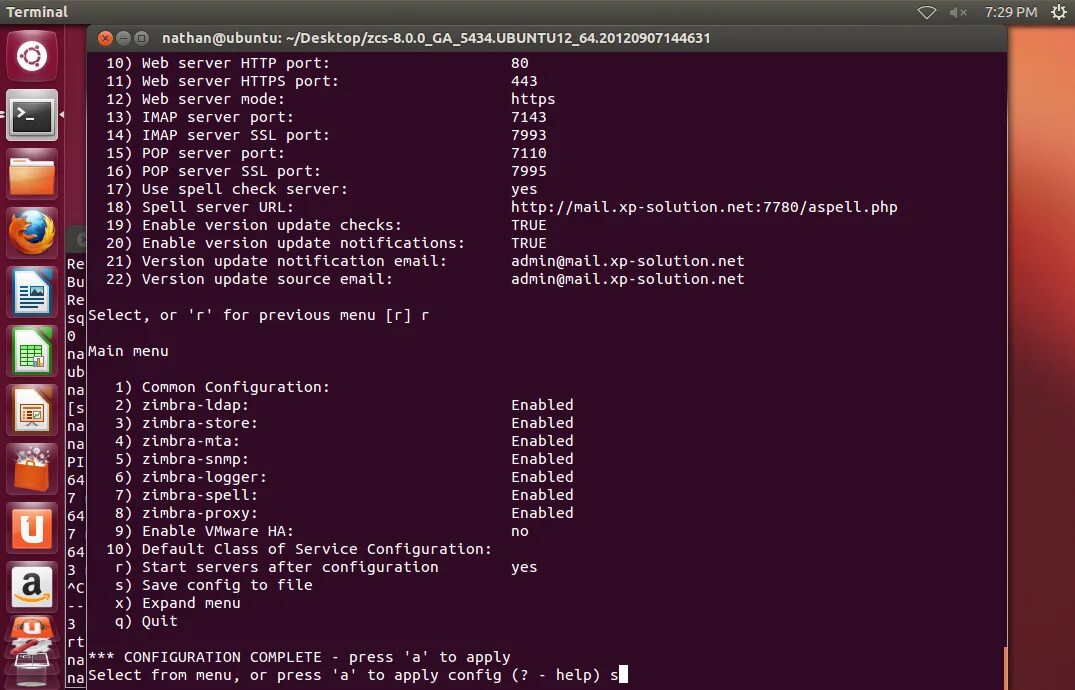Click 'Version update source email' address
The width and height of the screenshot is (1075, 690).
click(627, 279)
